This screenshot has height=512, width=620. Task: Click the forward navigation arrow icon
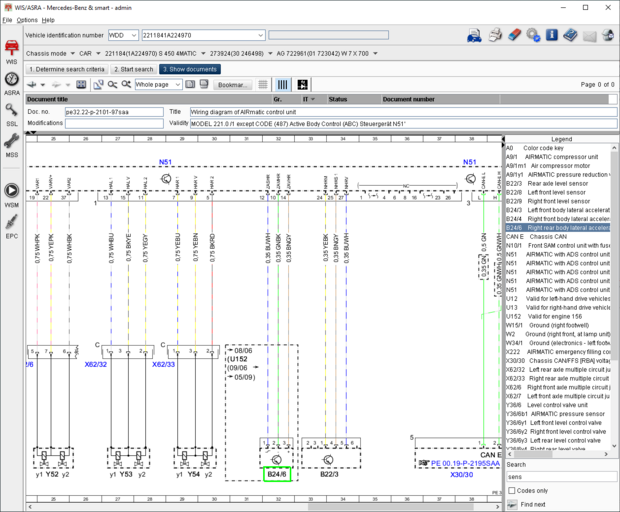pos(56,85)
